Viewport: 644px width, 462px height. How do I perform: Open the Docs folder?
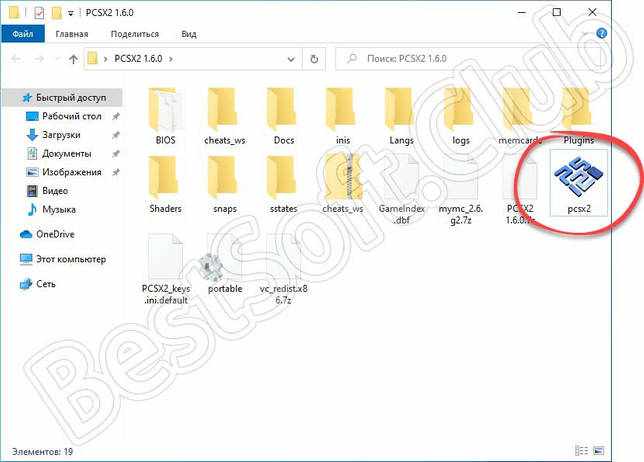tap(283, 116)
